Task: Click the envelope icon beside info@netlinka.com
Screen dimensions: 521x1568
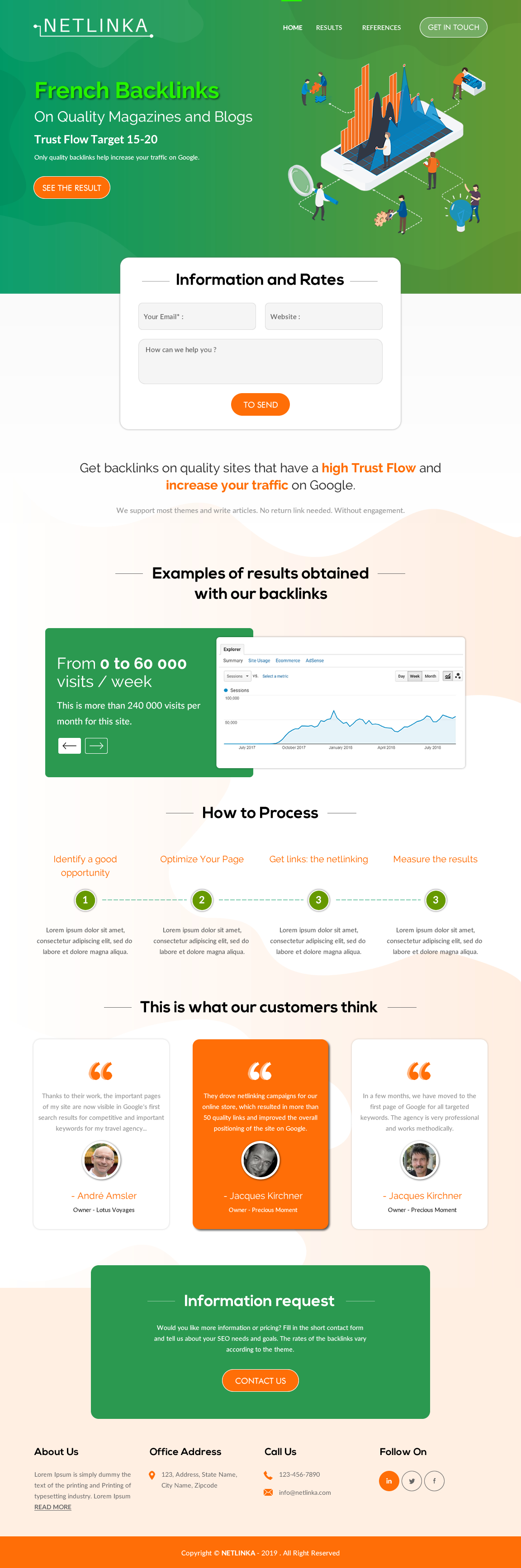Action: coord(268,1493)
